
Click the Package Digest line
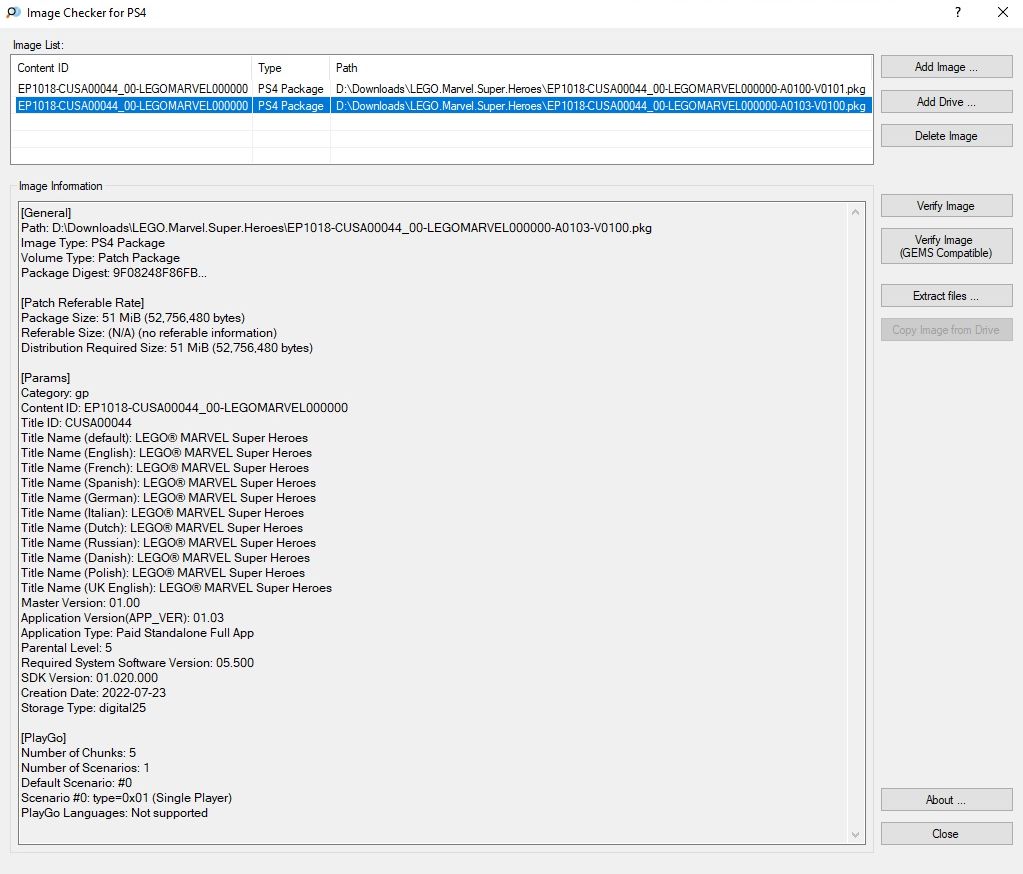pyautogui.click(x=114, y=273)
